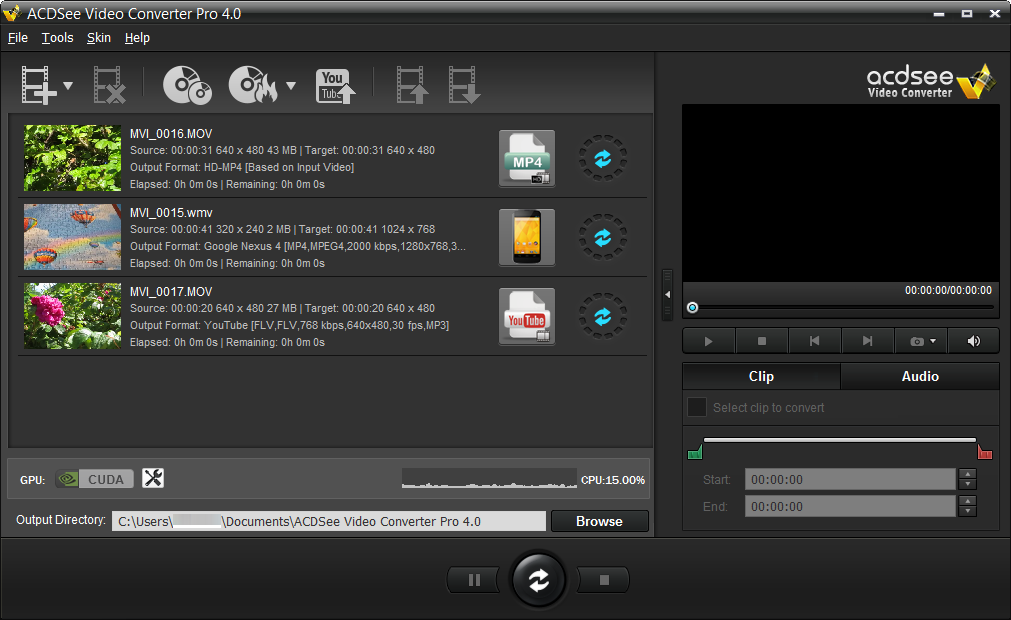Increase the End time stepper
Screen dimensions: 1011x620
967,501
